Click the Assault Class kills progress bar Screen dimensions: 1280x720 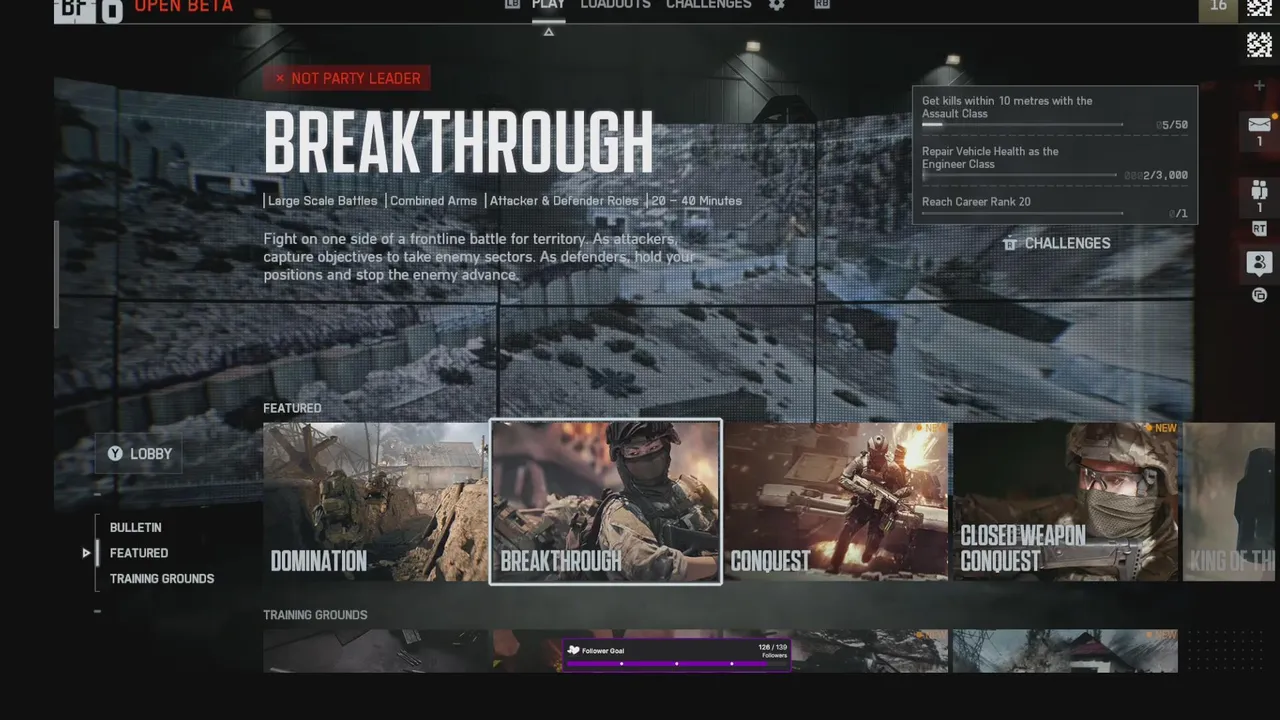coord(1022,125)
